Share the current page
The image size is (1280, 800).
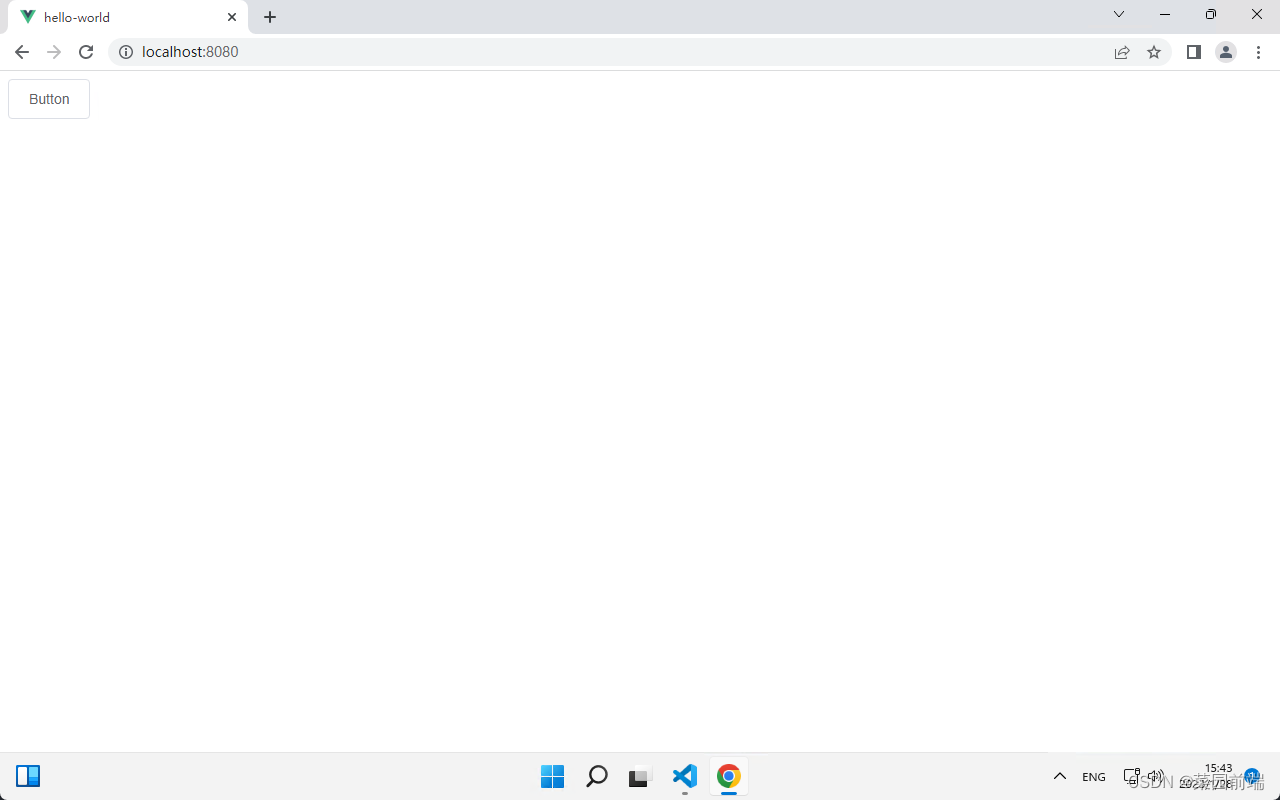[x=1122, y=52]
